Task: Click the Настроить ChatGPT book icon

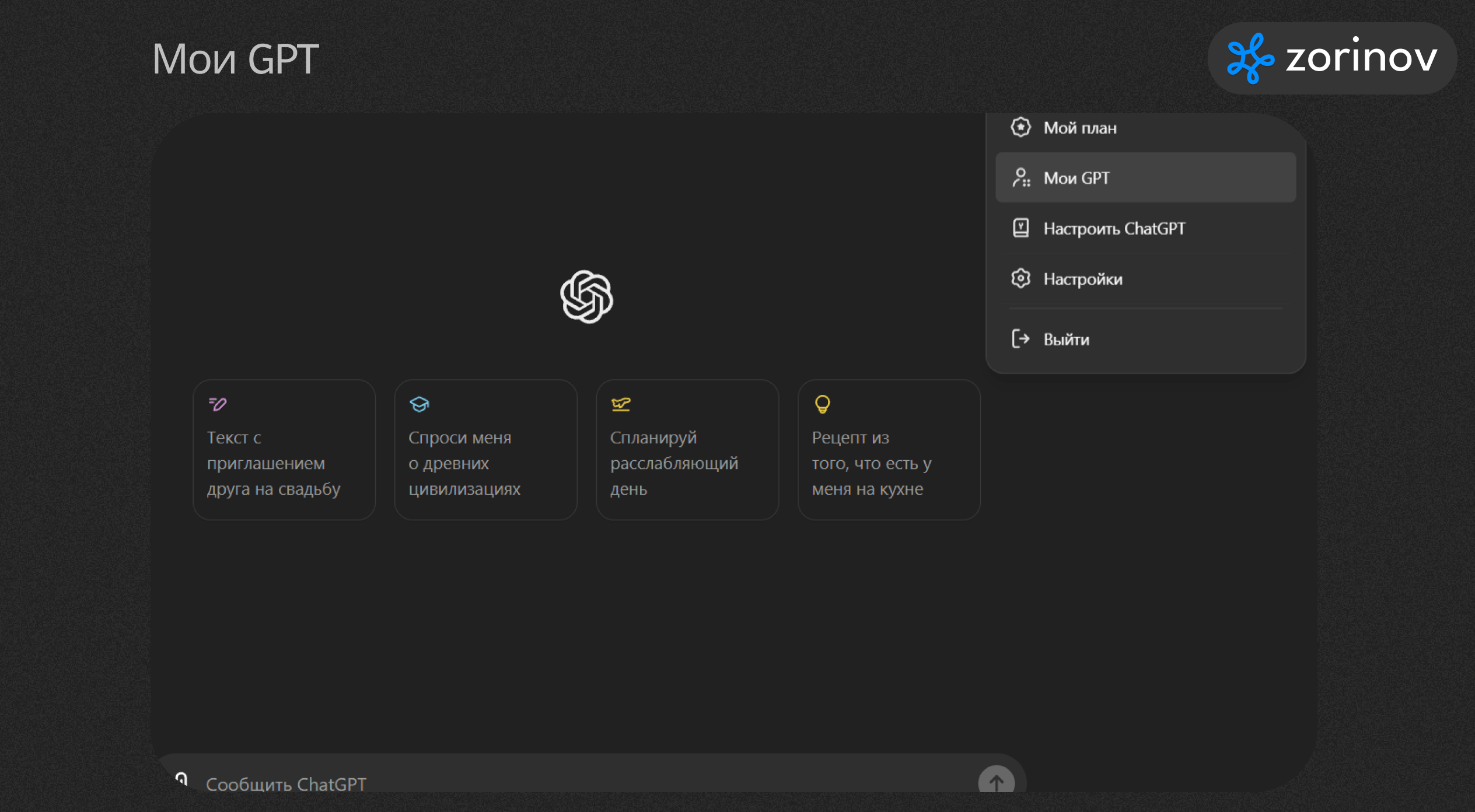Action: pos(1020,228)
